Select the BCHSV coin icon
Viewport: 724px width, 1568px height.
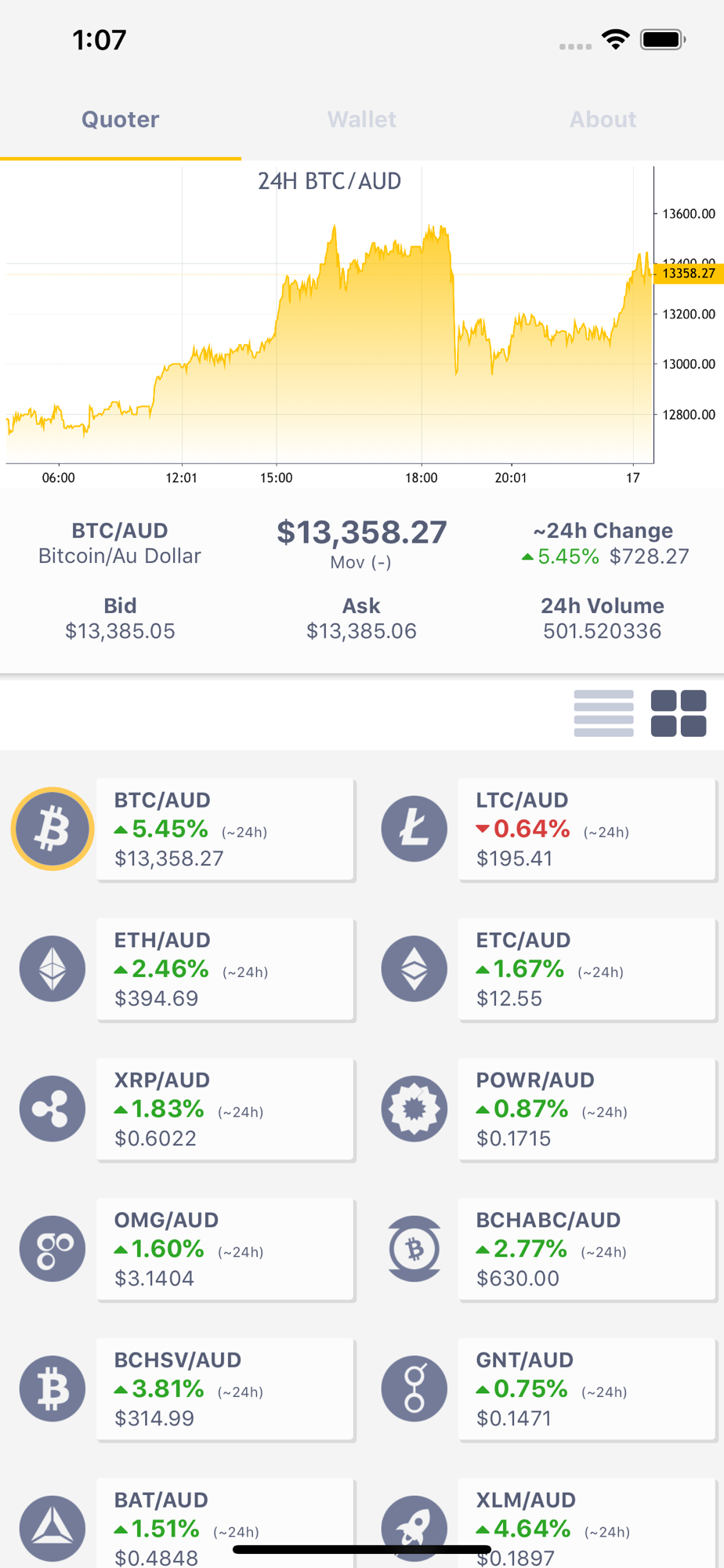click(52, 1388)
